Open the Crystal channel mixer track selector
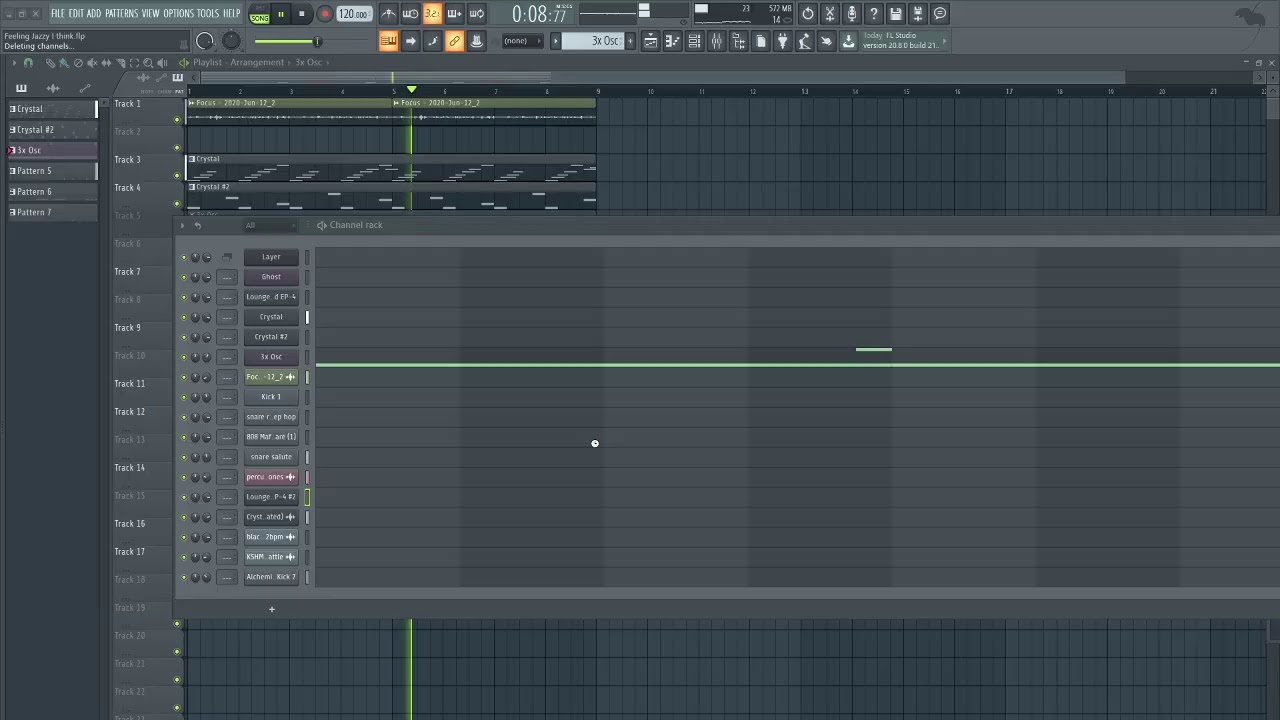The width and height of the screenshot is (1280, 720). coord(227,317)
